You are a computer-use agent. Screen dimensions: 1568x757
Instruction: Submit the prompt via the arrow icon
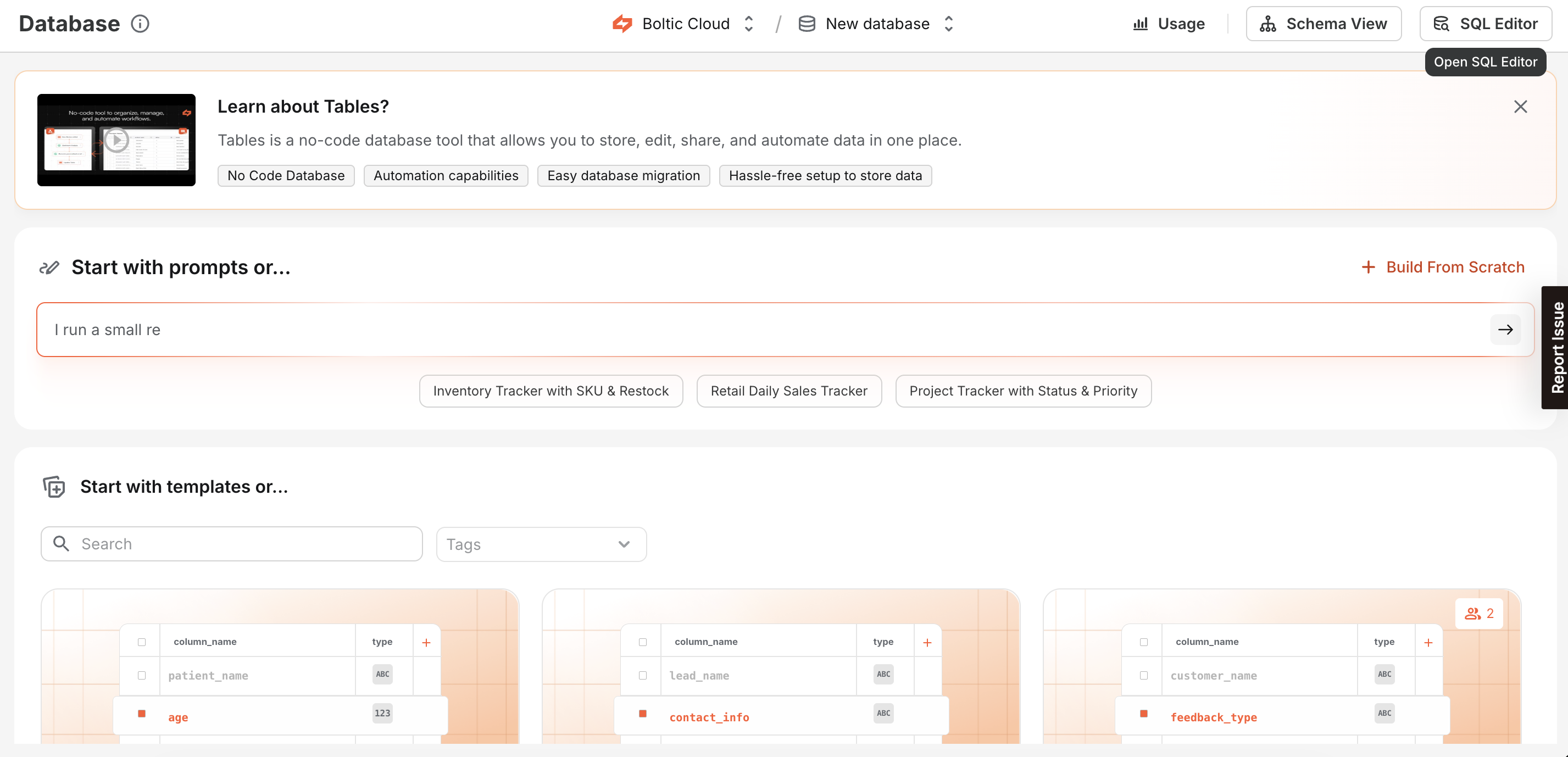pos(1506,329)
